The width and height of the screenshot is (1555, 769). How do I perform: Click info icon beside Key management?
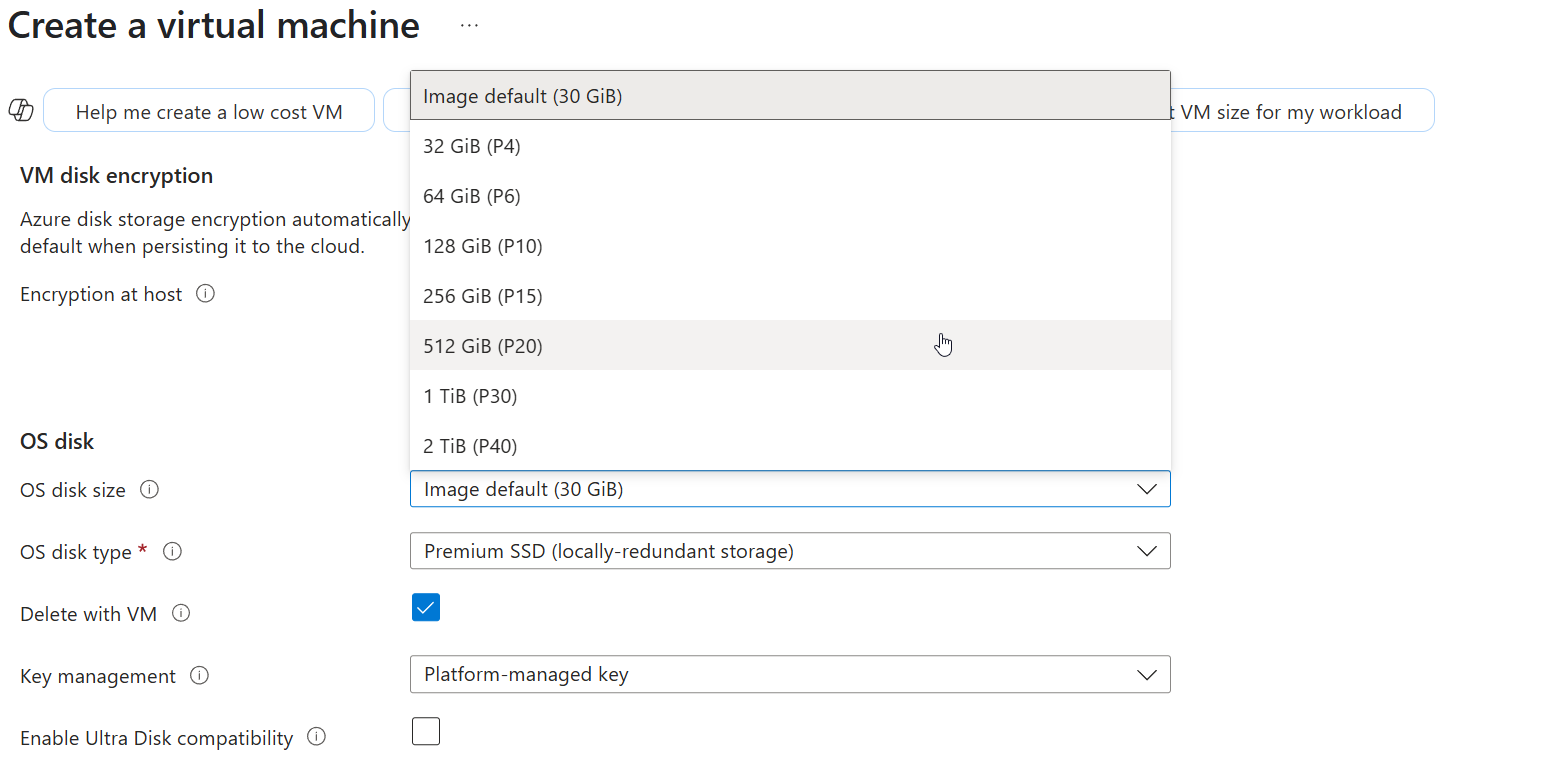(199, 676)
